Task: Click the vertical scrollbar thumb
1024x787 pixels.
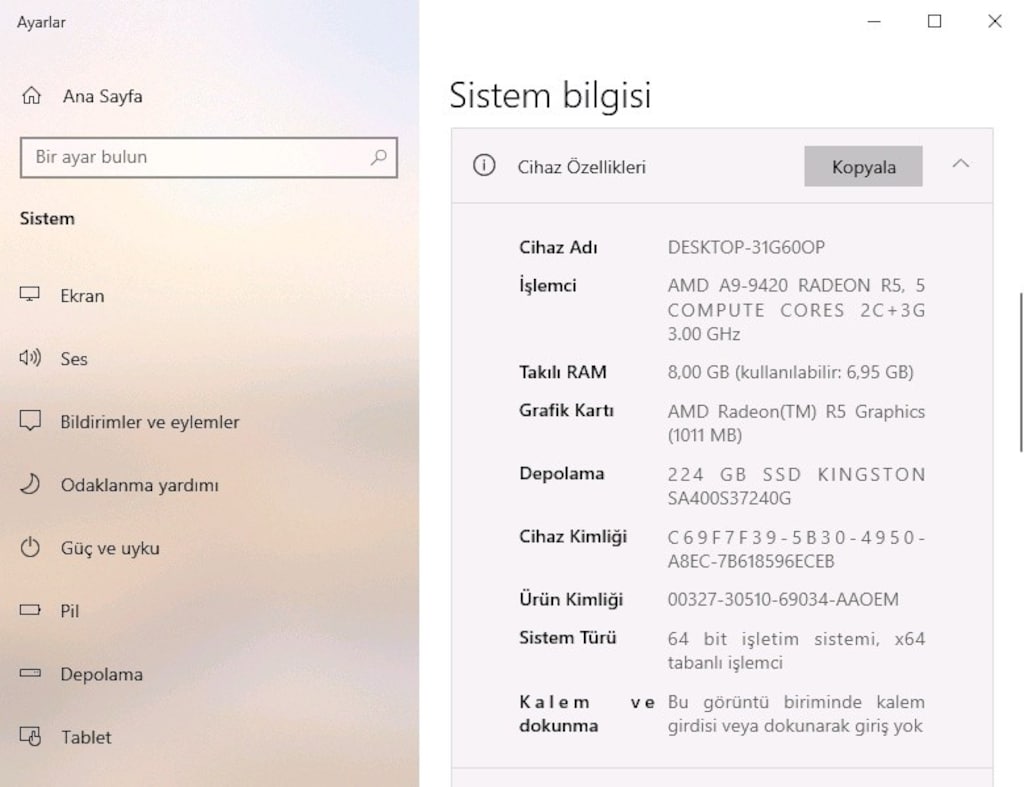Action: click(1021, 372)
